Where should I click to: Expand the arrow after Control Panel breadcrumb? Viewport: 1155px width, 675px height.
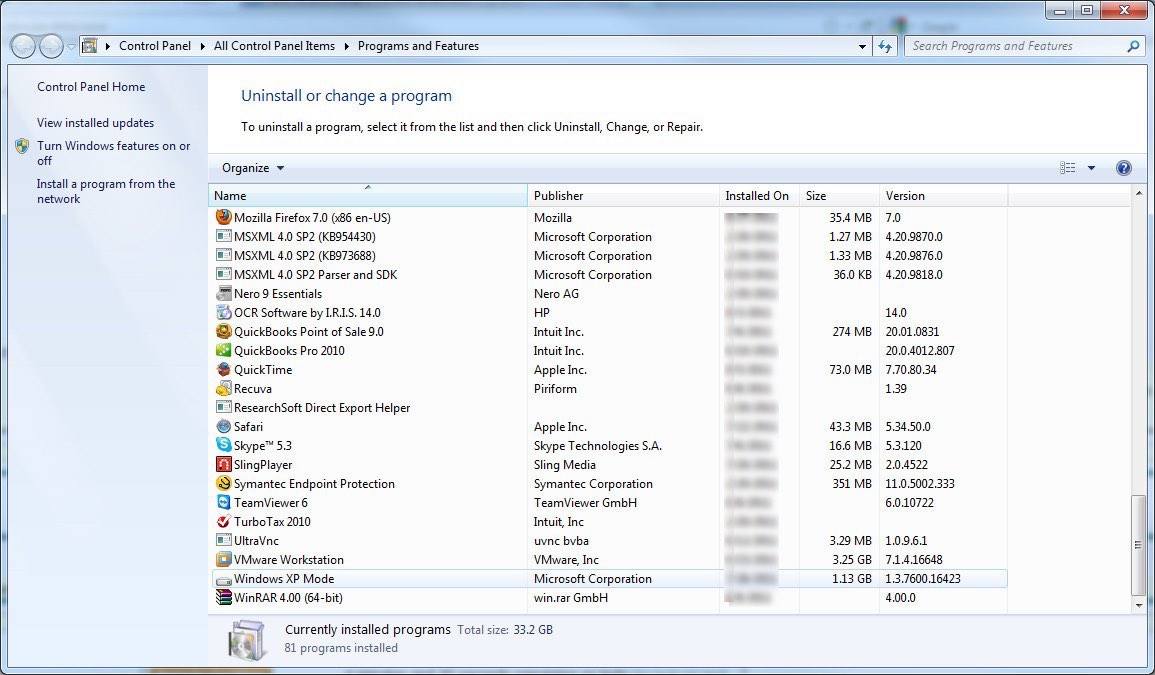click(x=202, y=46)
